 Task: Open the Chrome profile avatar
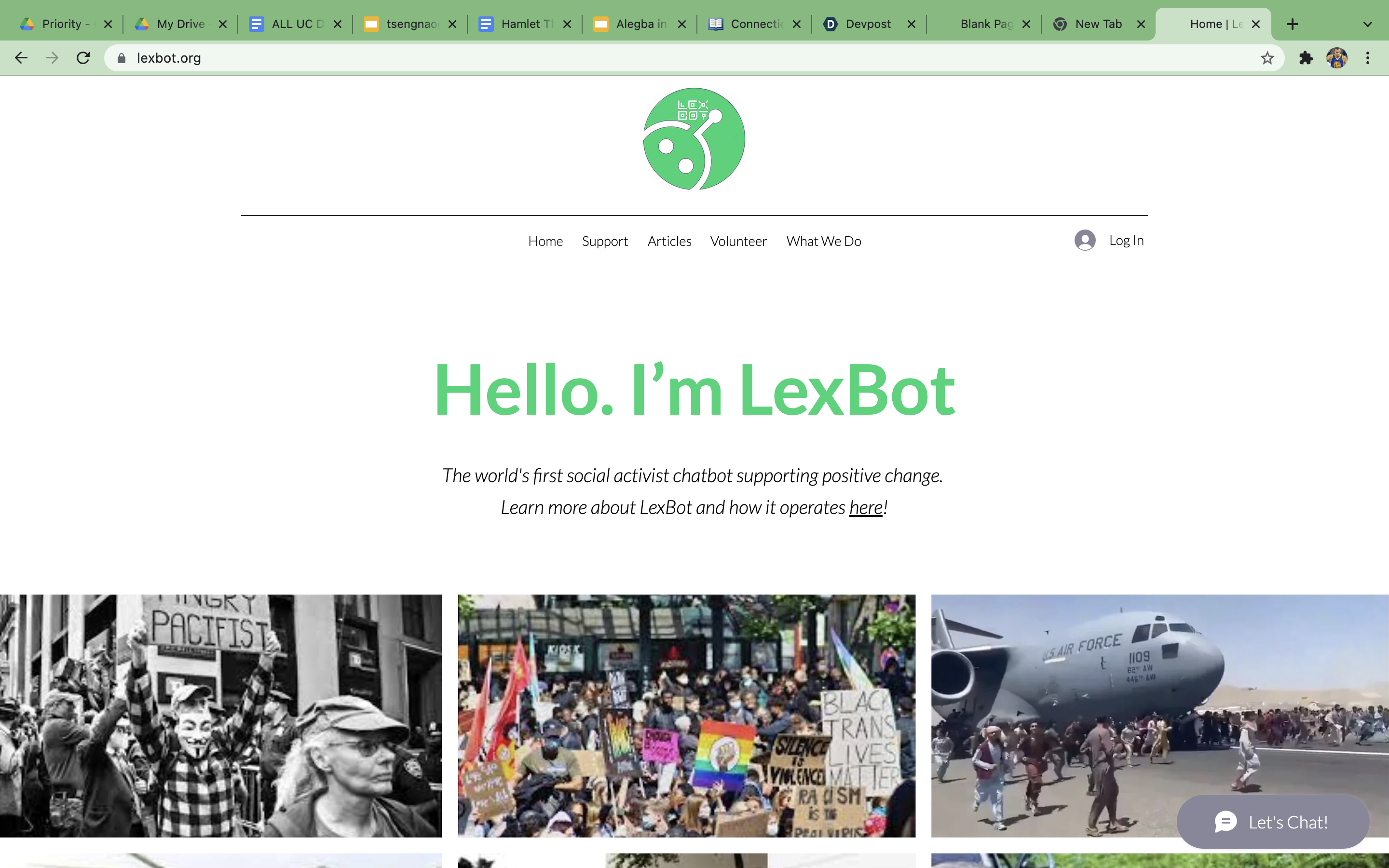(x=1336, y=58)
